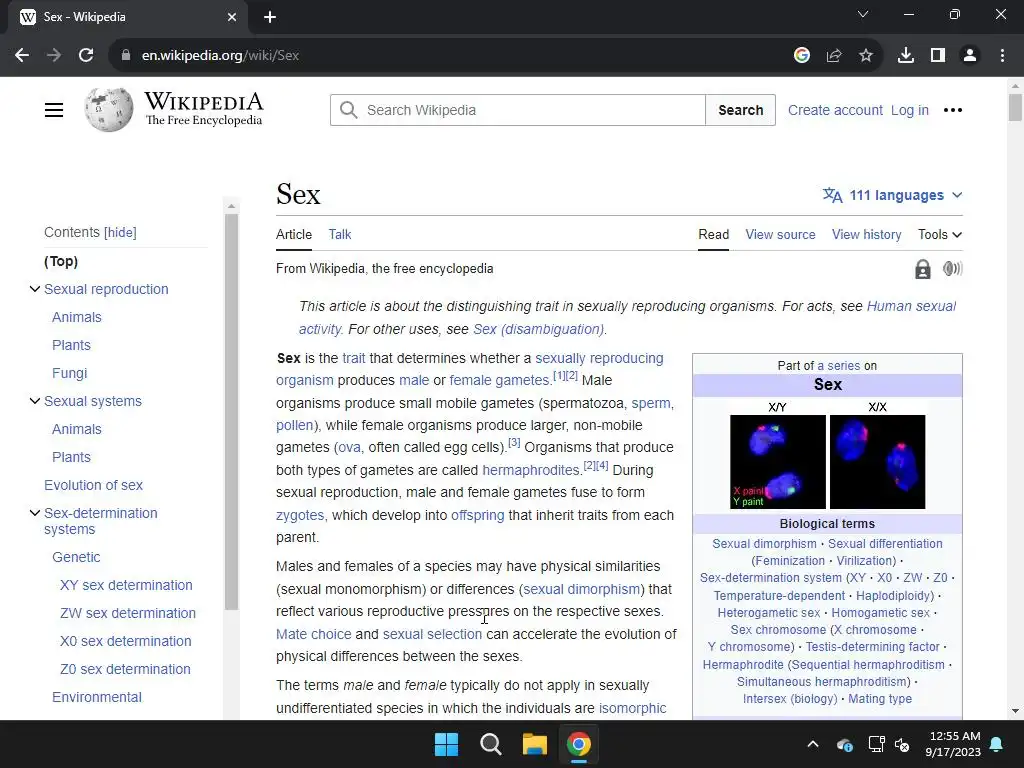The height and width of the screenshot is (768, 1024).
Task: Open Windows taskbar search
Action: tap(490, 744)
